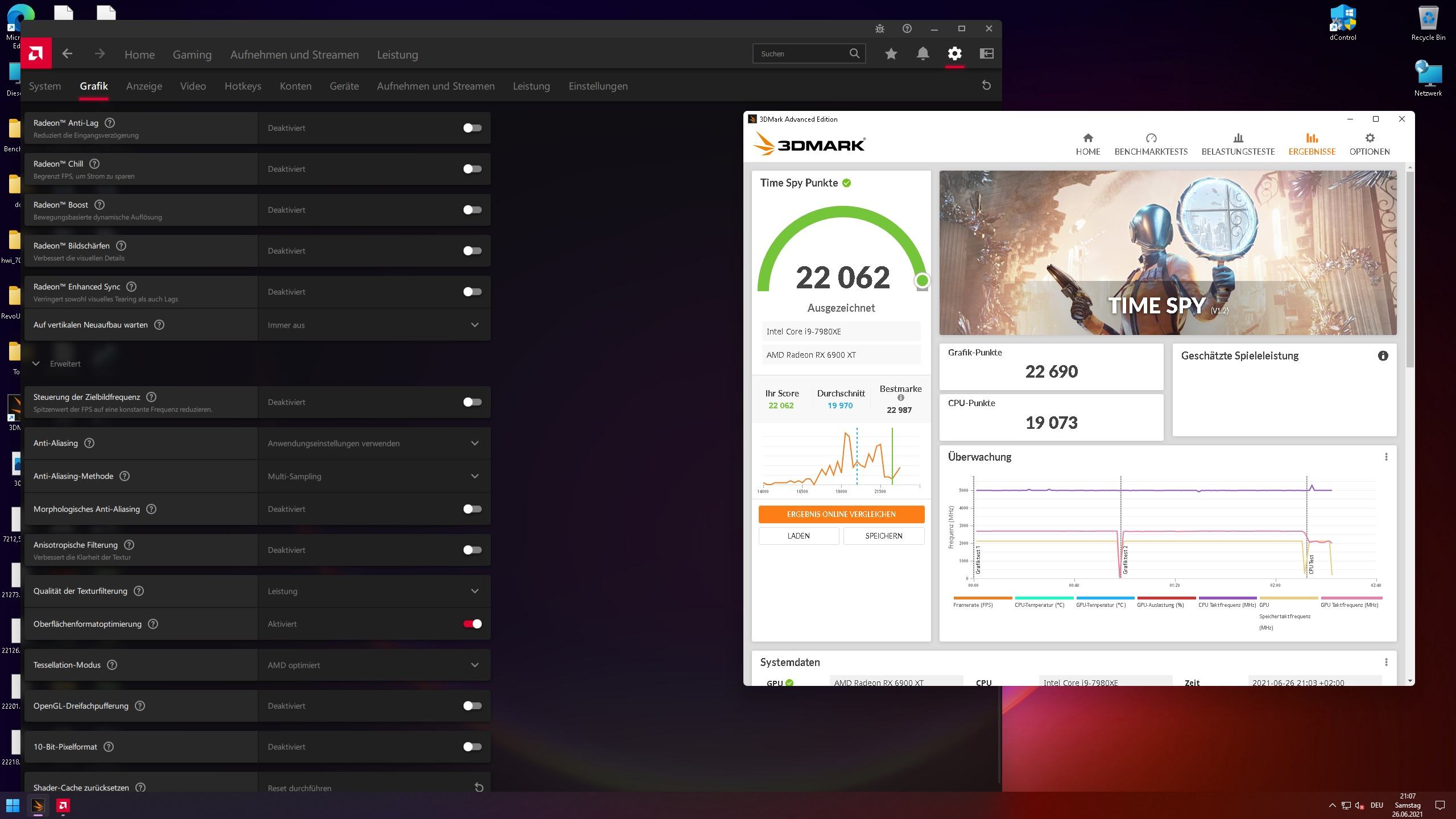Go back with the left arrow in Radeon Software

pos(67,53)
